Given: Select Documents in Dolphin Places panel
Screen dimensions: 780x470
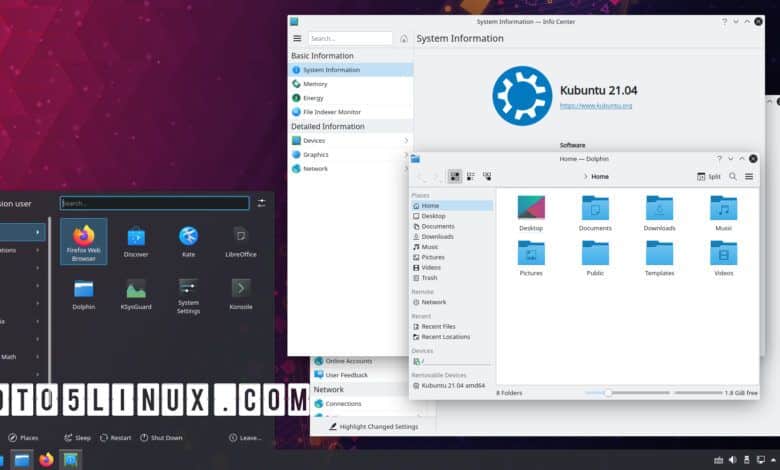Looking at the screenshot, I should (x=452, y=226).
